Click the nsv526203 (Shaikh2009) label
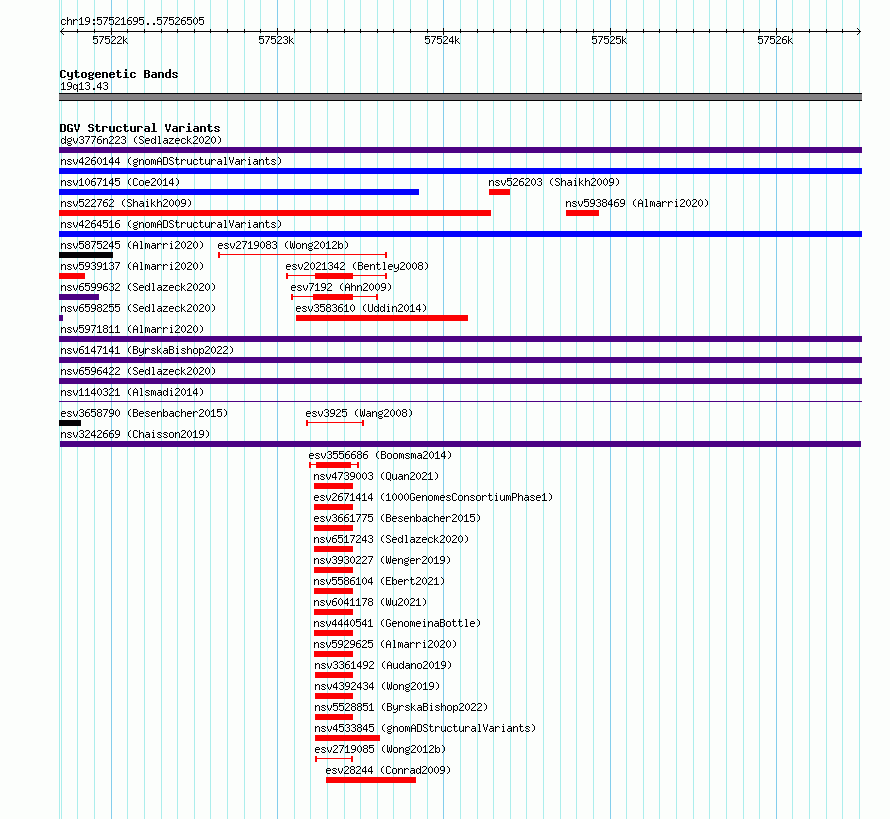This screenshot has width=890, height=819. (x=554, y=182)
